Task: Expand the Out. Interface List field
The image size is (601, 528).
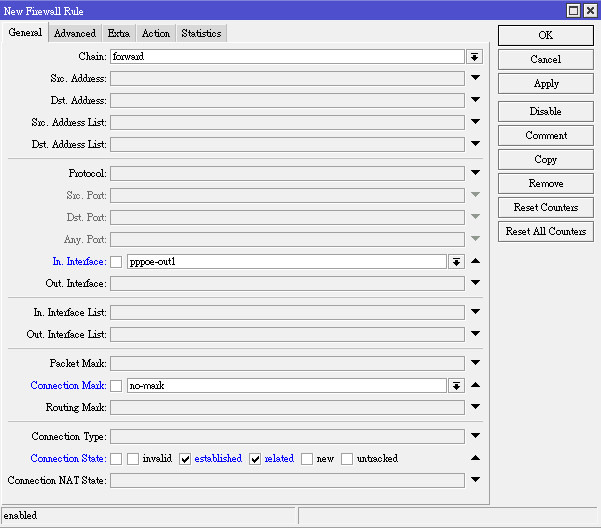Action: (x=475, y=334)
